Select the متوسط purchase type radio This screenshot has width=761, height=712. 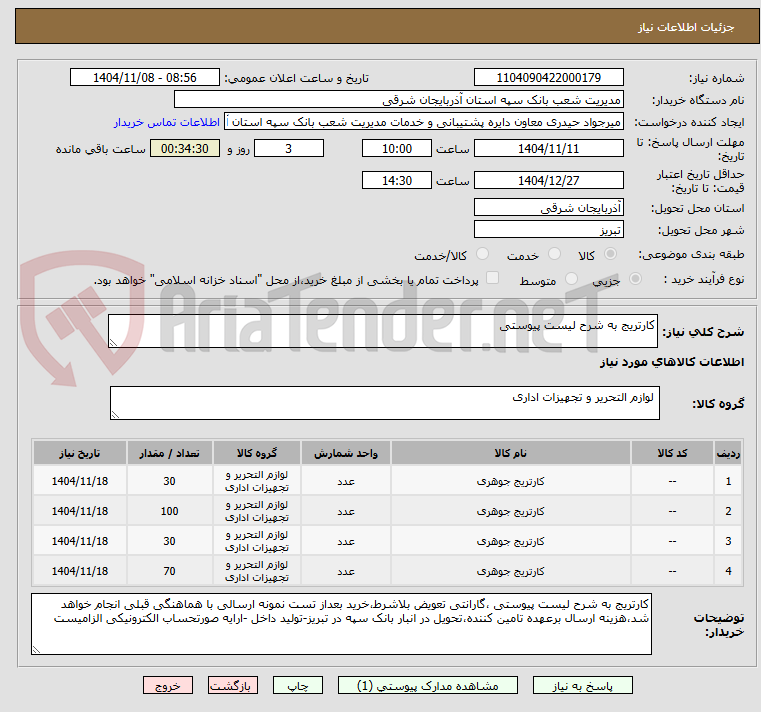(571, 279)
